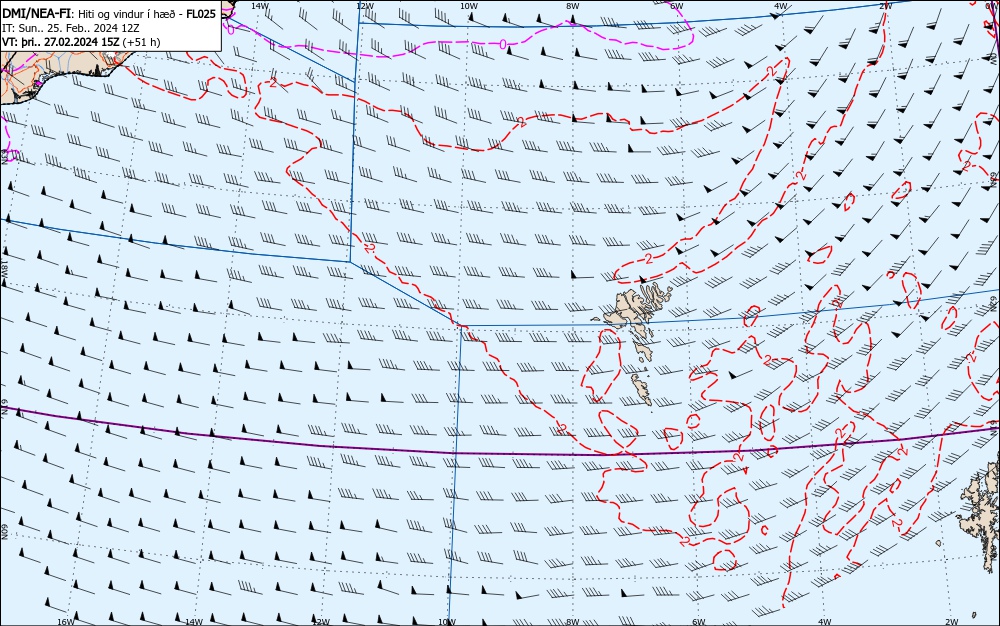Click the 'Hiti og vindur í hæð' caption
1000x626 pixels.
pyautogui.click(x=128, y=14)
